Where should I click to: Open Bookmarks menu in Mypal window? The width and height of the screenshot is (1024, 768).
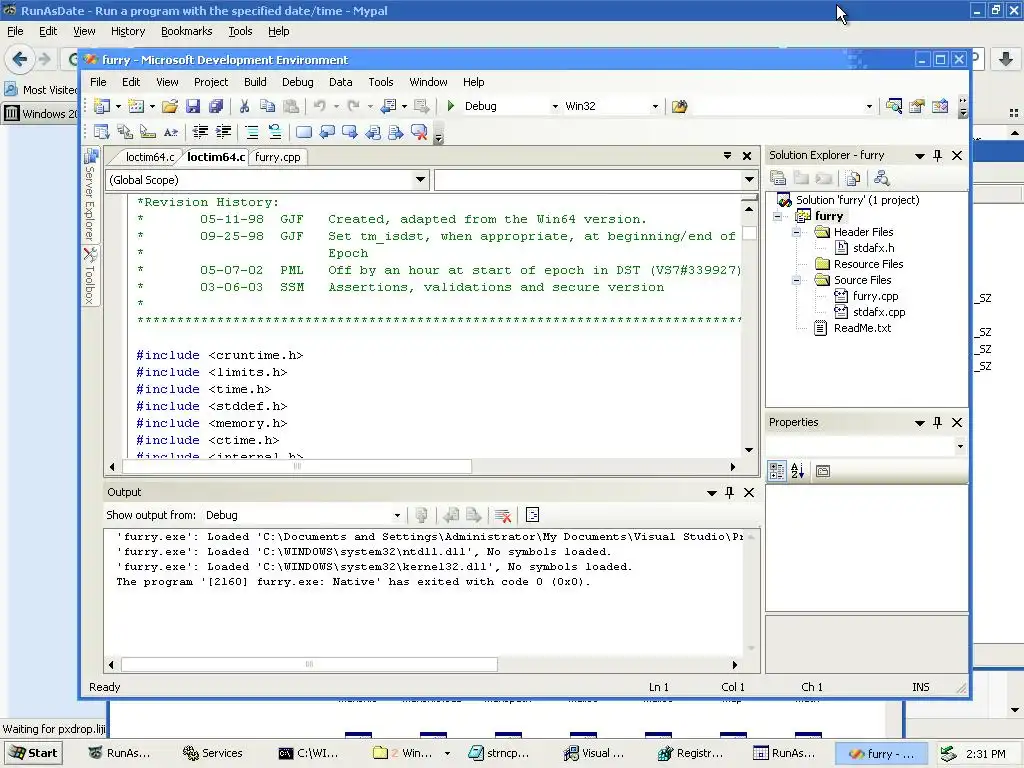(186, 31)
